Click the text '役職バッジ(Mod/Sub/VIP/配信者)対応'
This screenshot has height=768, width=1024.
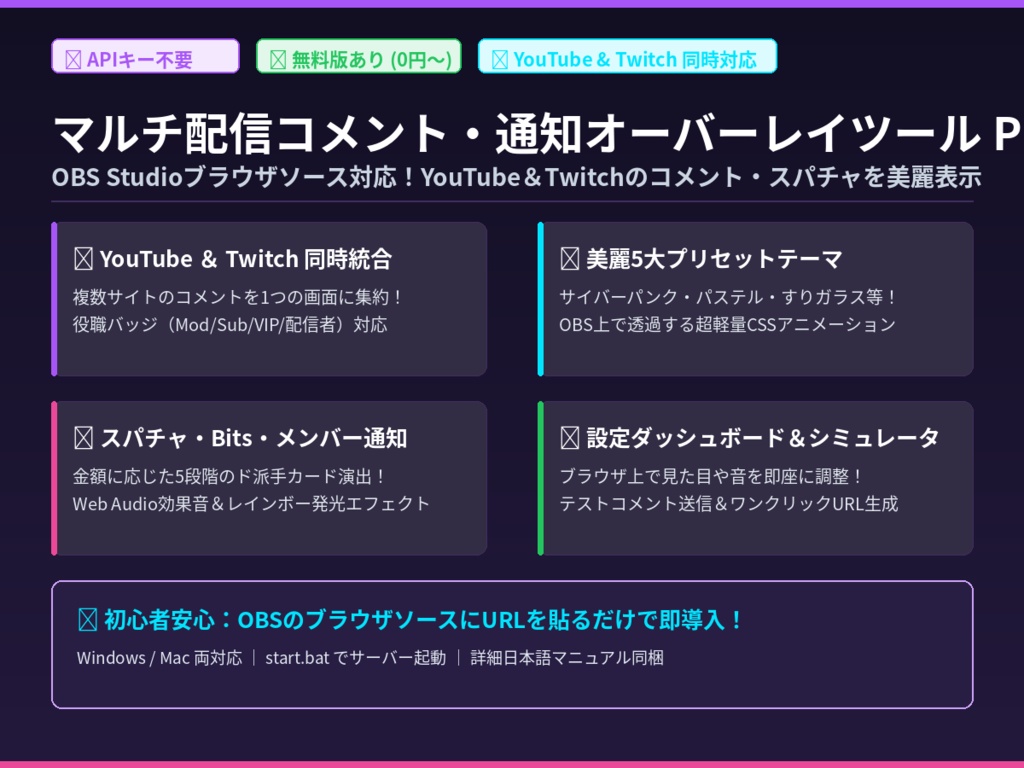(x=230, y=325)
